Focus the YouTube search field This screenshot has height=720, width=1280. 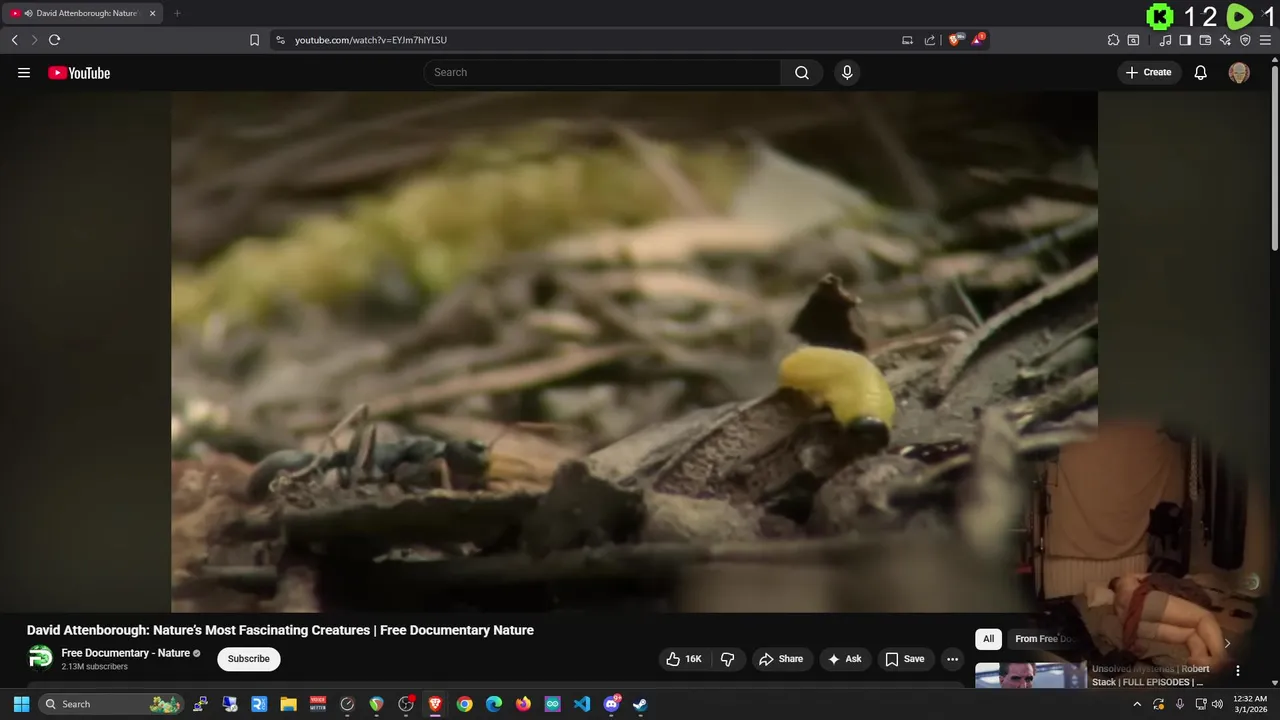pyautogui.click(x=602, y=72)
